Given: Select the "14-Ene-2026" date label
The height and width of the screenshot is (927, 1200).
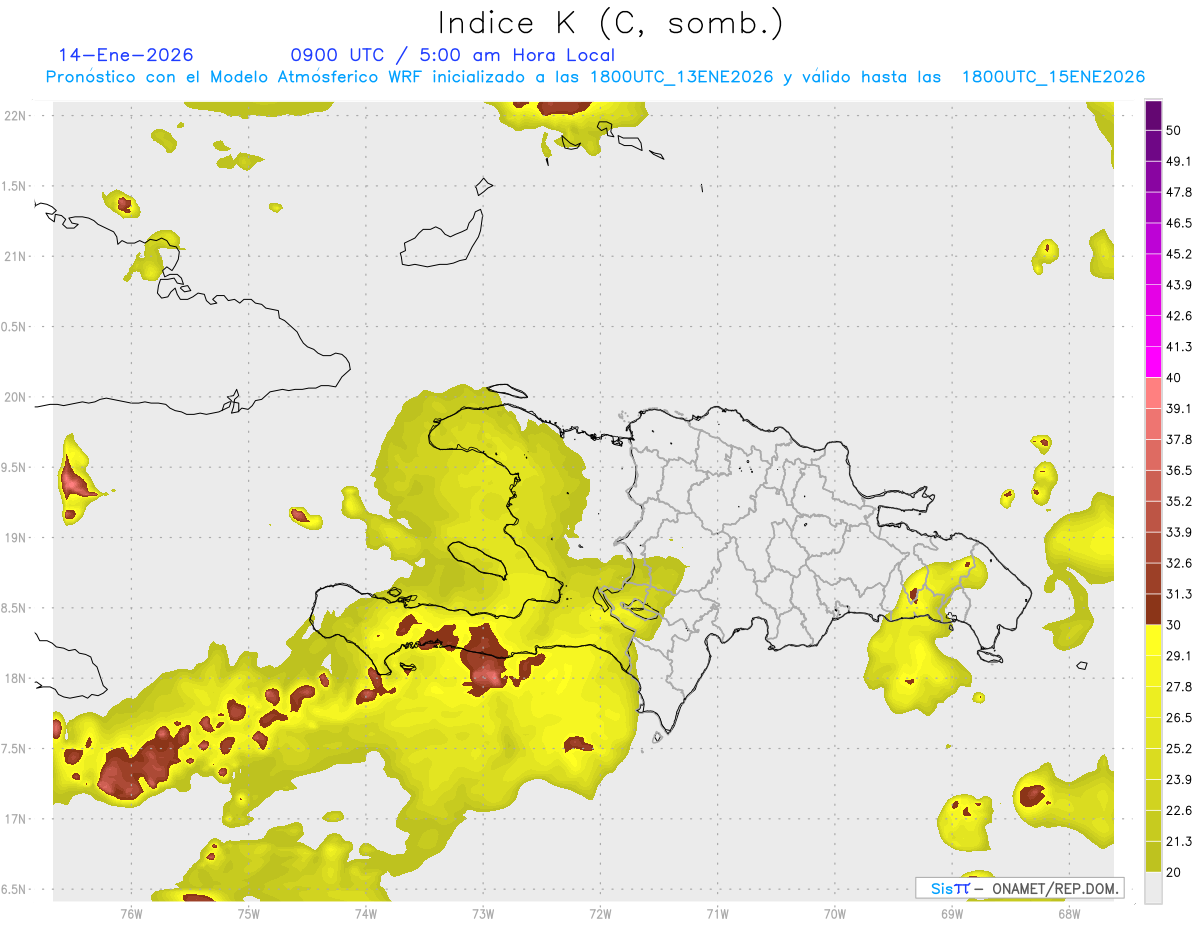Looking at the screenshot, I should tap(126, 55).
